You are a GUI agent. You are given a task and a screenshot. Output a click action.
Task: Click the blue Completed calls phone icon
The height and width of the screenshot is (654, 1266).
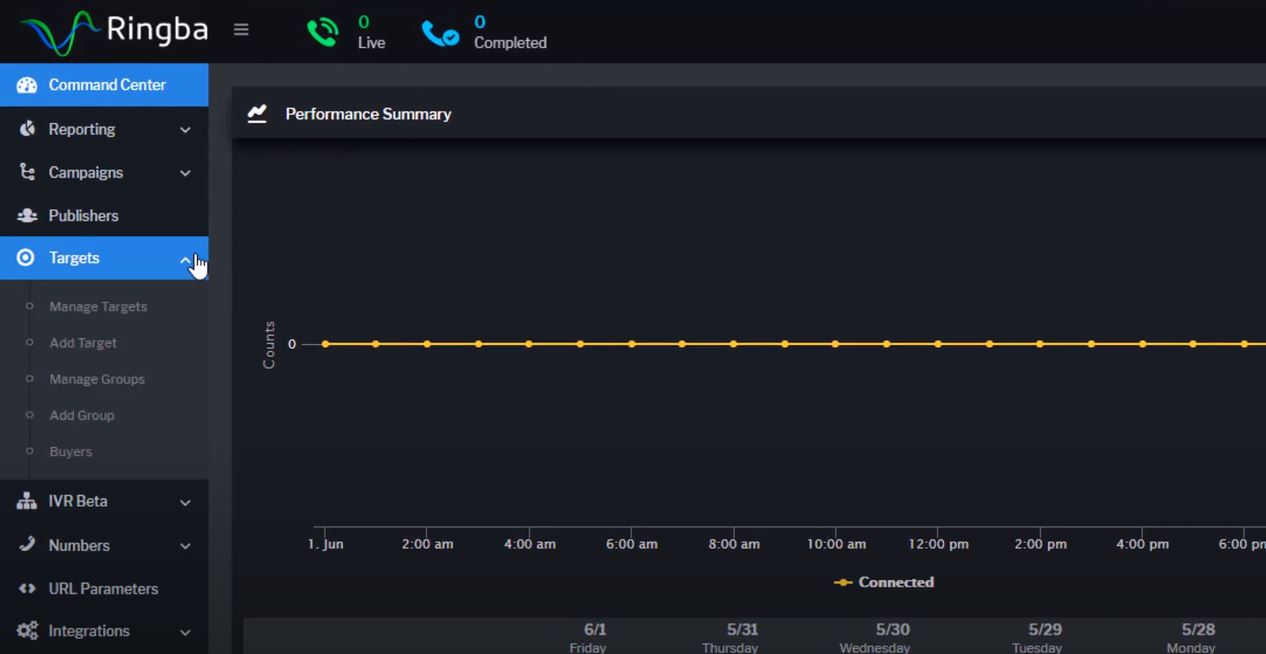[440, 34]
